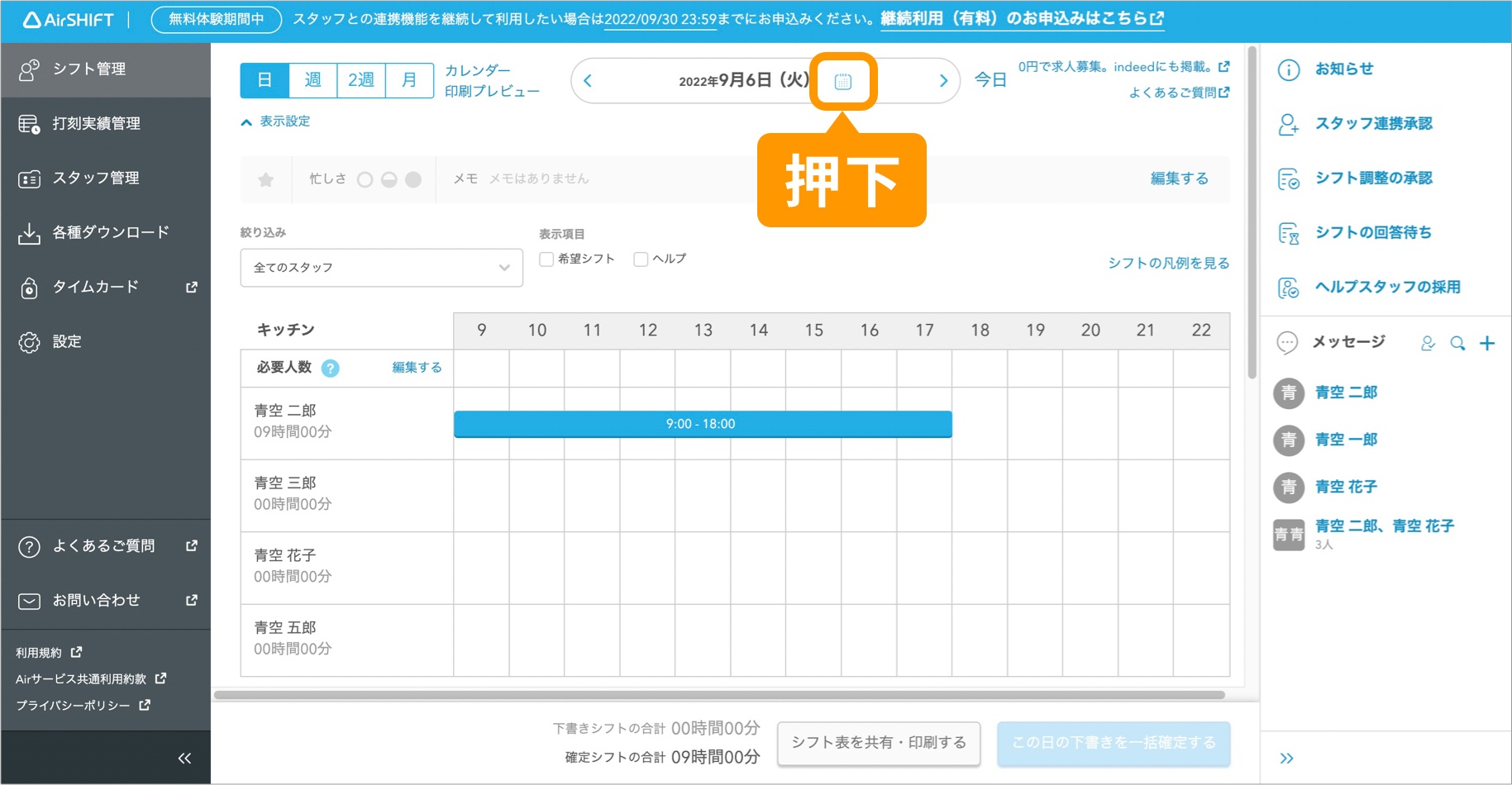Image resolution: width=1512 pixels, height=785 pixels.
Task: Collapse the left sidebar with double chevron
Action: 184,758
